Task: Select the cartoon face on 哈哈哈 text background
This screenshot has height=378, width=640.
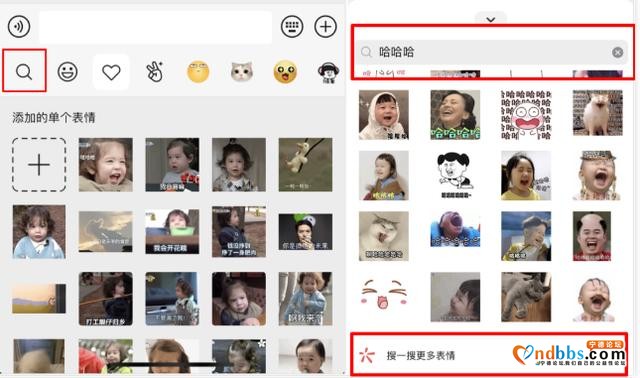Action: 526,115
